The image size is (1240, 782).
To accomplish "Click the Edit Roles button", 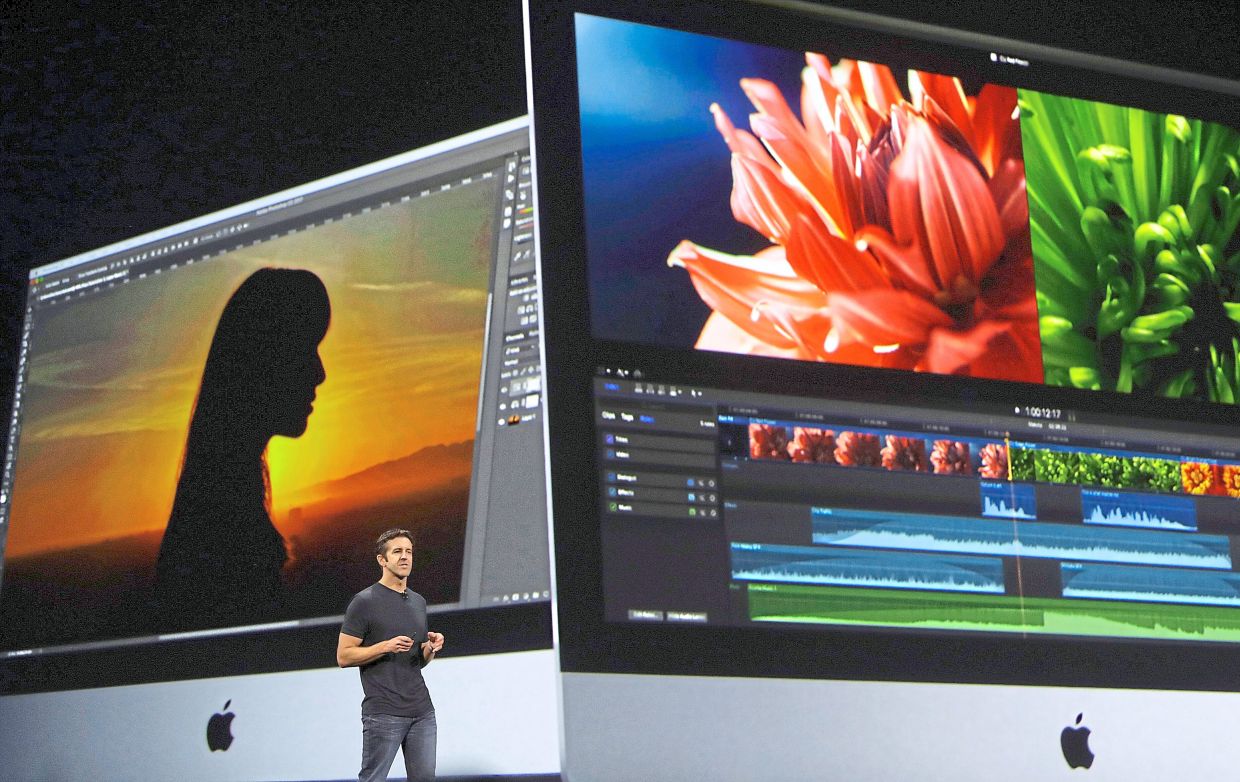I will (x=646, y=615).
